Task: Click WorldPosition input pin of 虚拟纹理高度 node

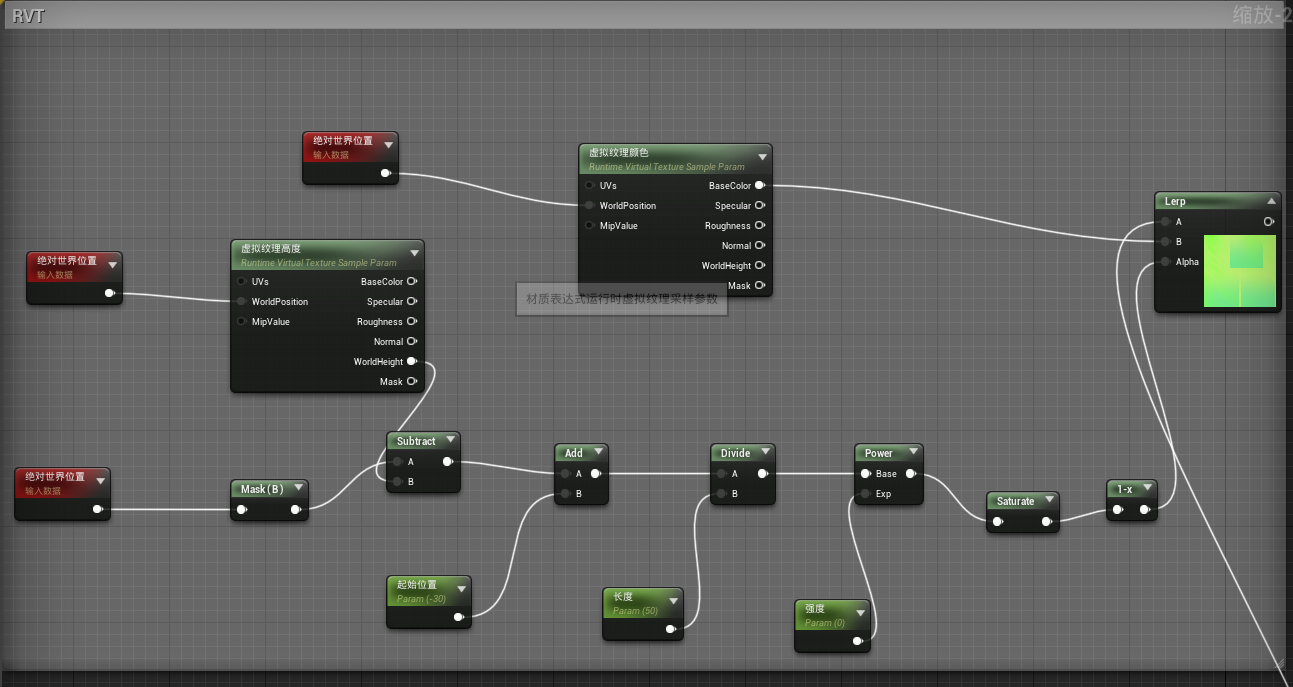Action: coord(242,301)
